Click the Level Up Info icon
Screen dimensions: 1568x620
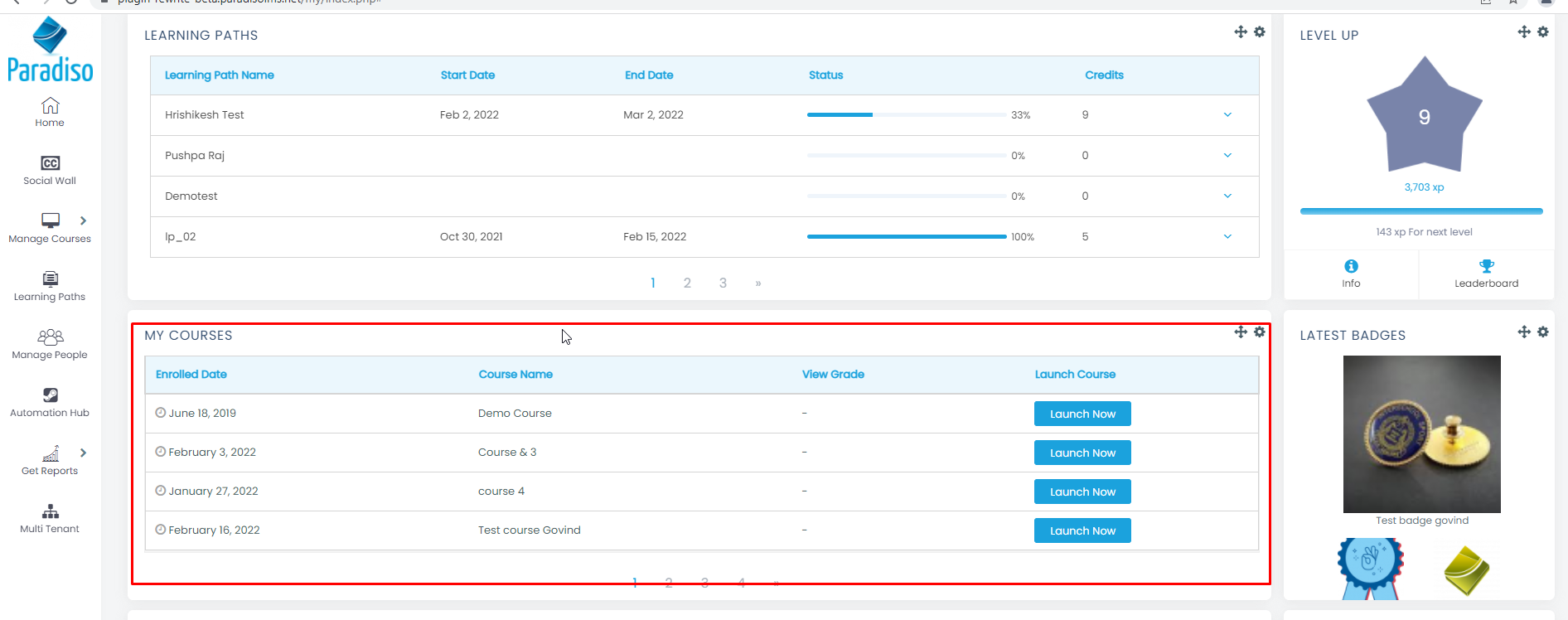click(1351, 266)
